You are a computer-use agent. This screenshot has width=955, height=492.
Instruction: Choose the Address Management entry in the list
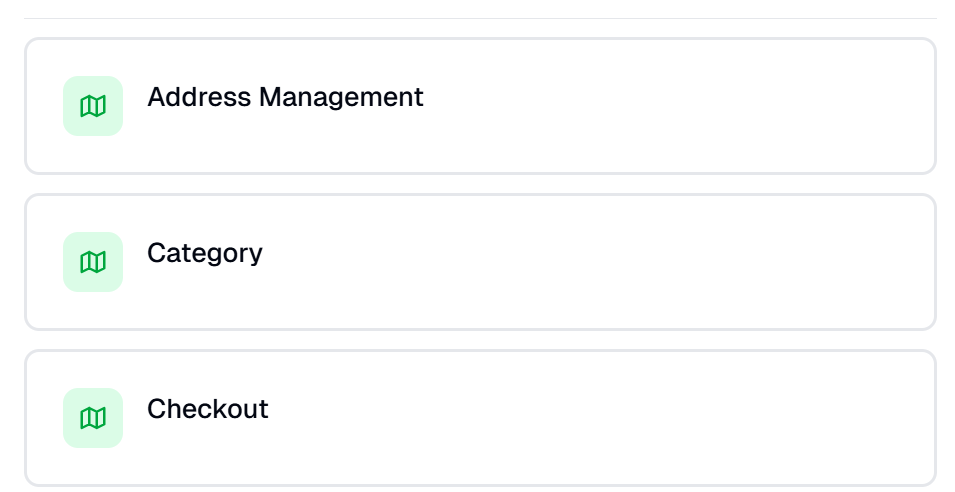285,97
